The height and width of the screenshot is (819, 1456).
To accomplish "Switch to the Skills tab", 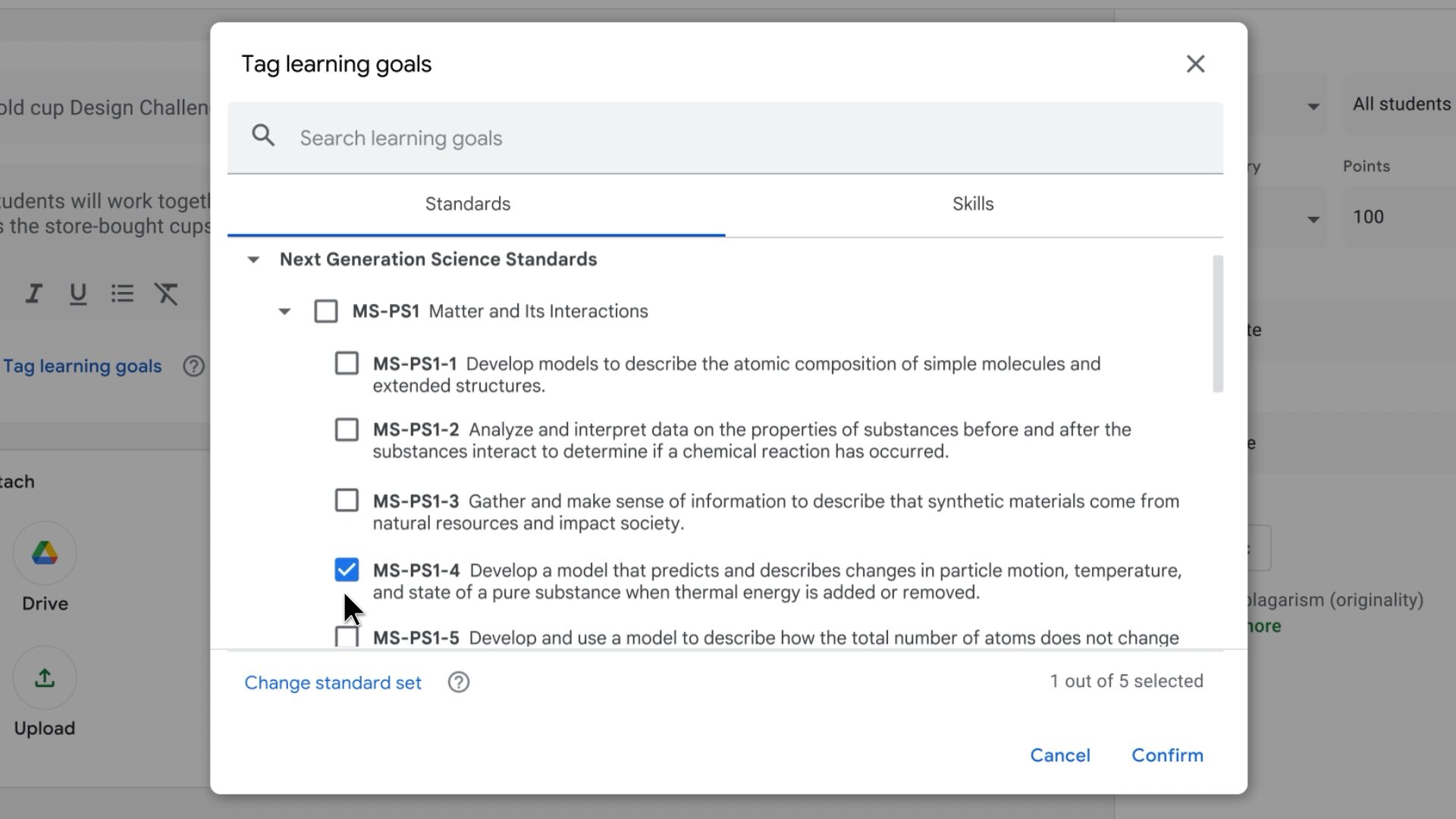I will 973,204.
